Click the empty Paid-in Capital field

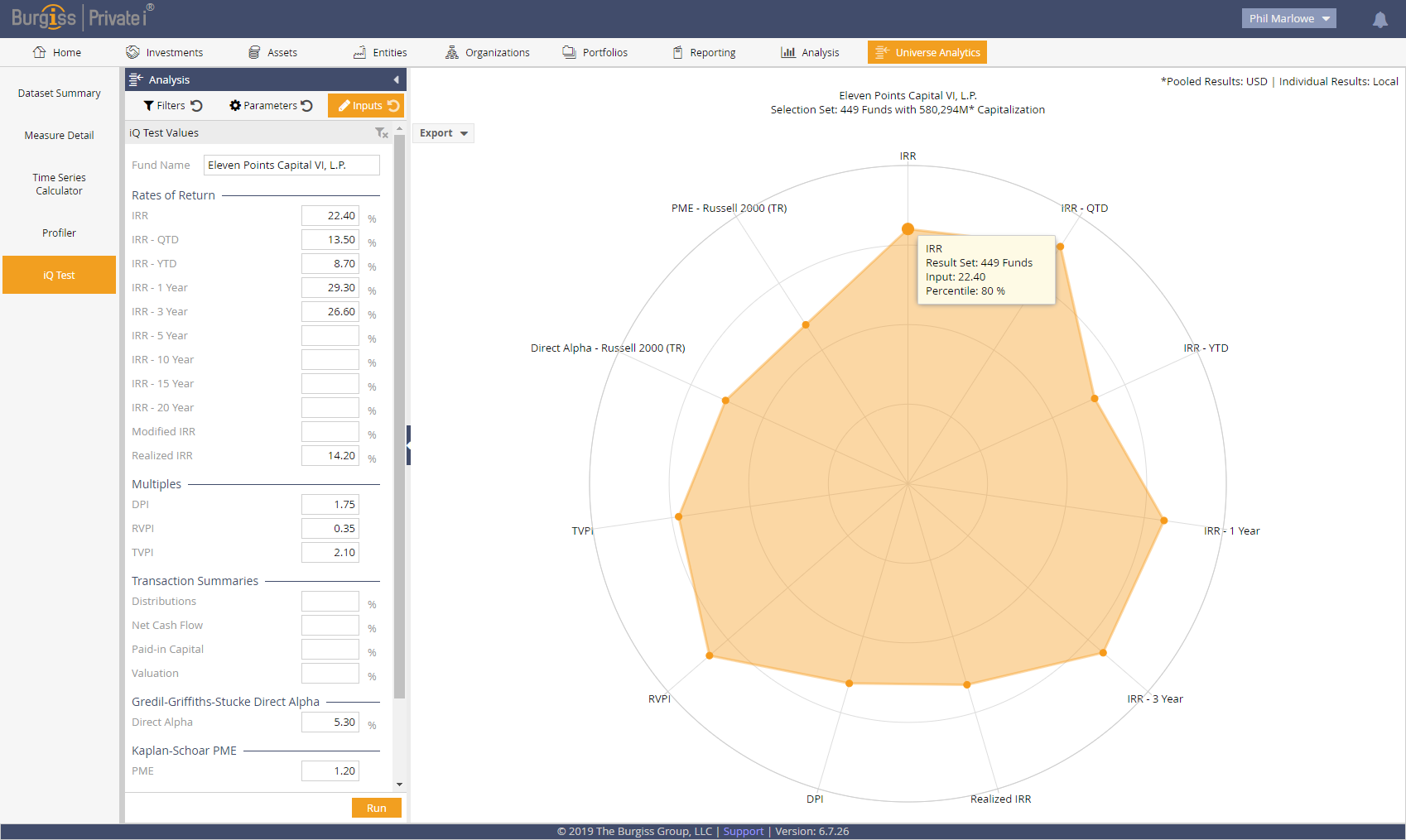coord(330,650)
